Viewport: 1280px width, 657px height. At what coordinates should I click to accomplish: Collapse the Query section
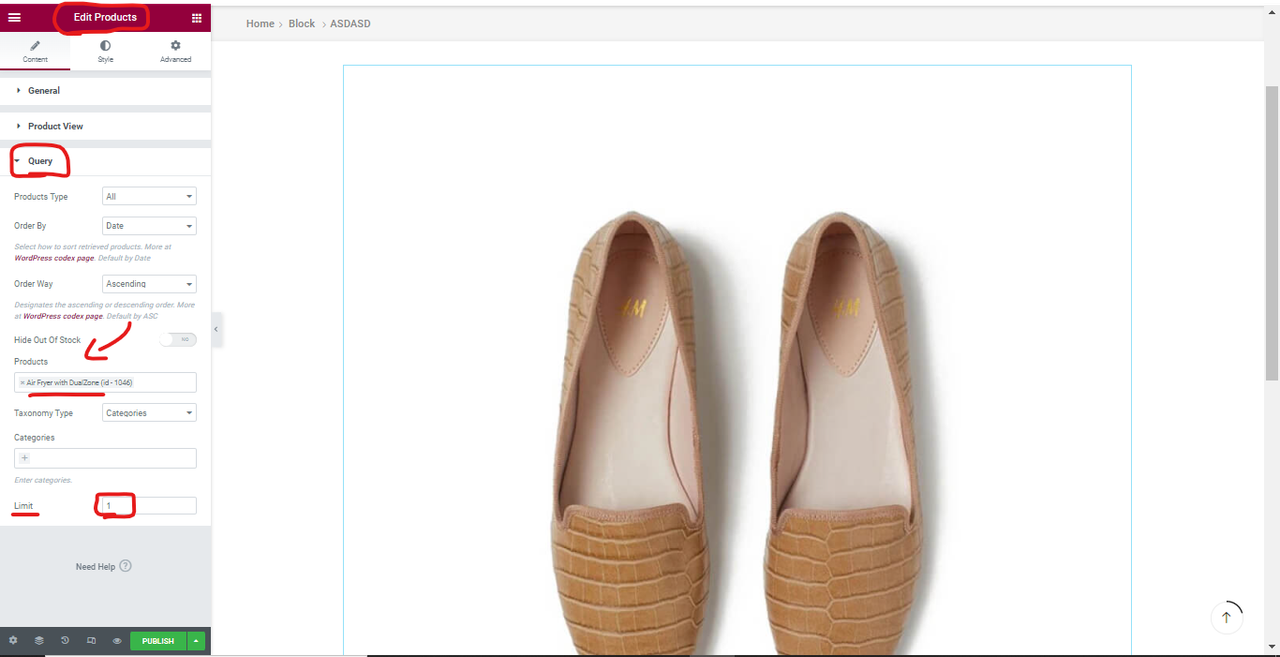click(x=105, y=161)
